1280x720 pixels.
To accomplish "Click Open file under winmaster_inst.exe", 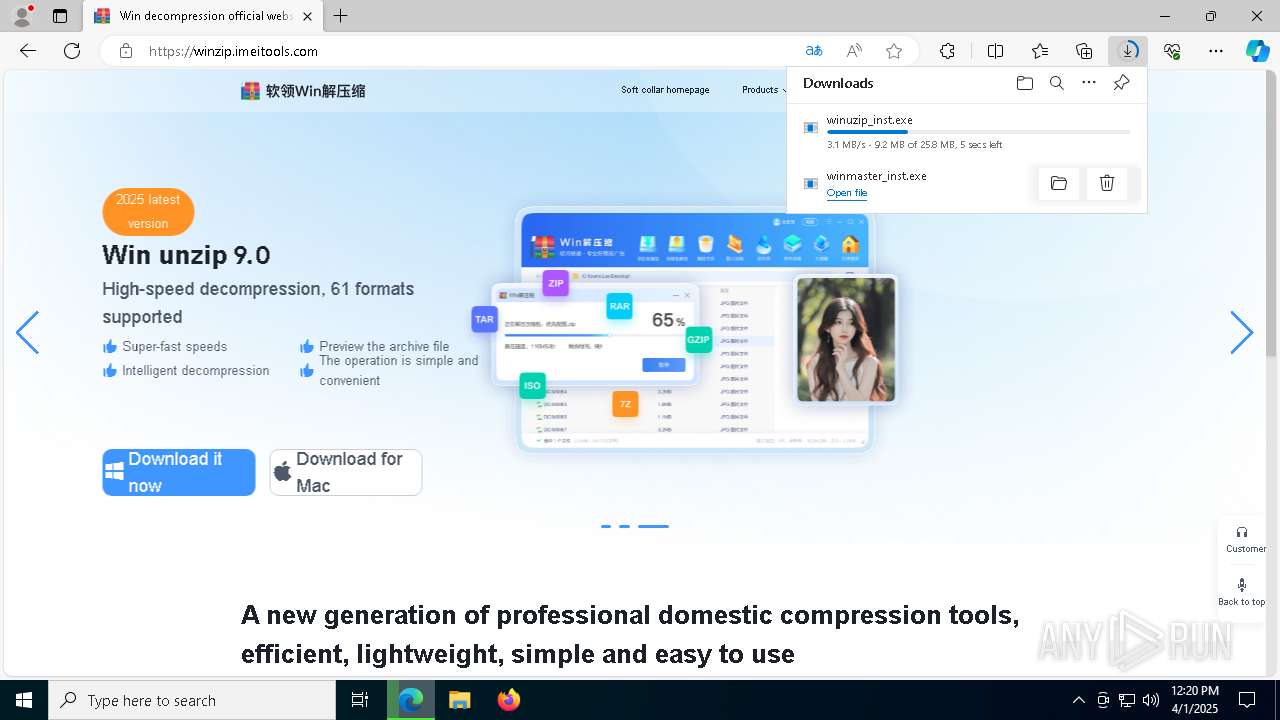I will pyautogui.click(x=847, y=193).
